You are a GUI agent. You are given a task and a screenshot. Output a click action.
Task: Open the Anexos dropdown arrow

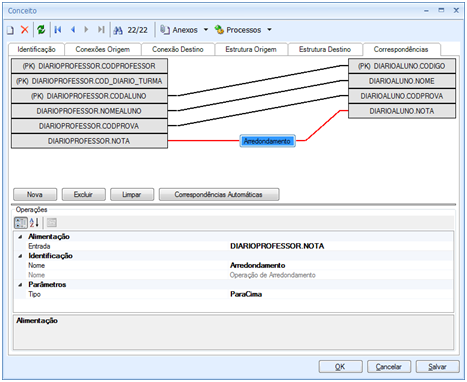coord(206,30)
